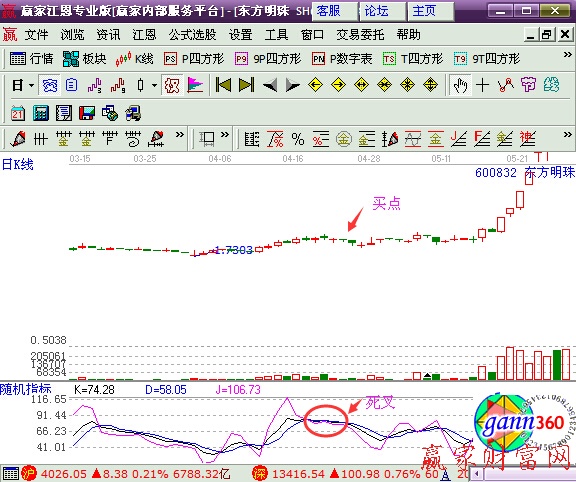The width and height of the screenshot is (576, 482).
Task: Open the 行情 market quotes view
Action: tap(31, 59)
